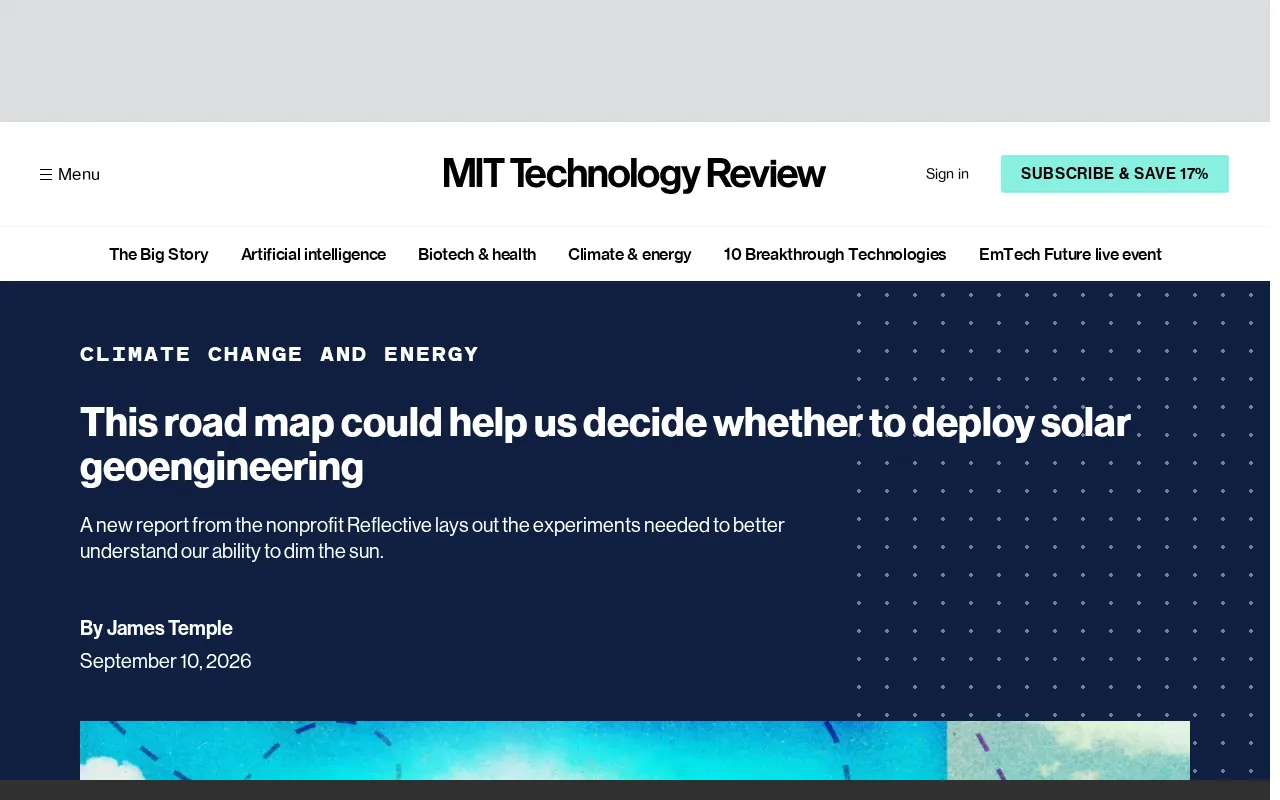The width and height of the screenshot is (1280, 800).
Task: Click Subscribe & Save 17% button
Action: [1114, 174]
